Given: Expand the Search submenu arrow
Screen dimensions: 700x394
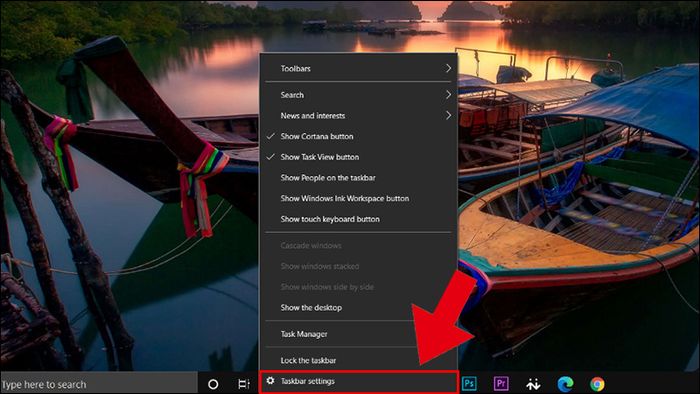Looking at the screenshot, I should (x=448, y=95).
